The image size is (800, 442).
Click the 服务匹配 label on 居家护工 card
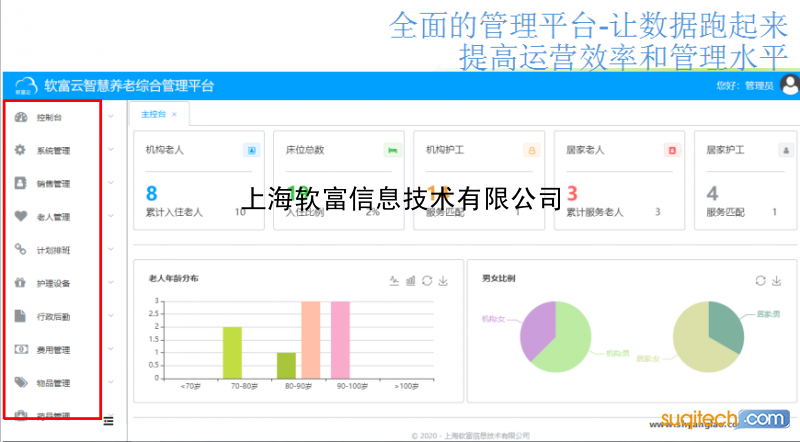coord(726,212)
